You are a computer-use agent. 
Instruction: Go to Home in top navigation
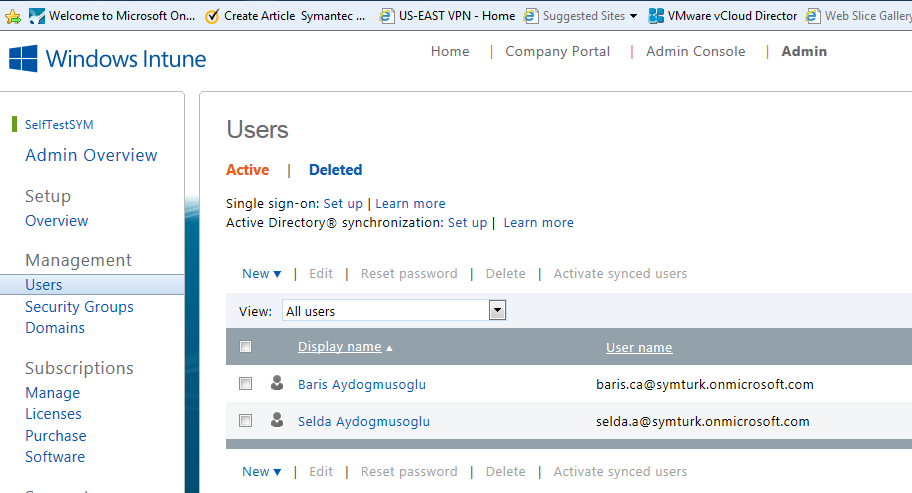pyautogui.click(x=450, y=51)
